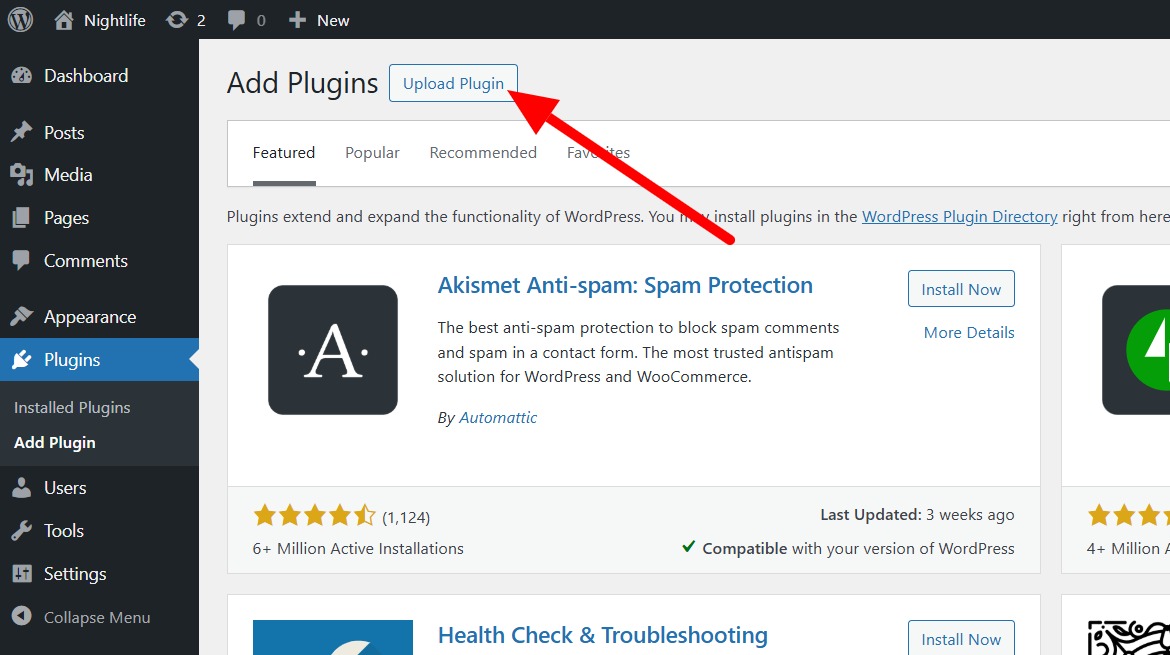1170x655 pixels.
Task: Click the Akismet plugin thumbnail
Action: 333,350
